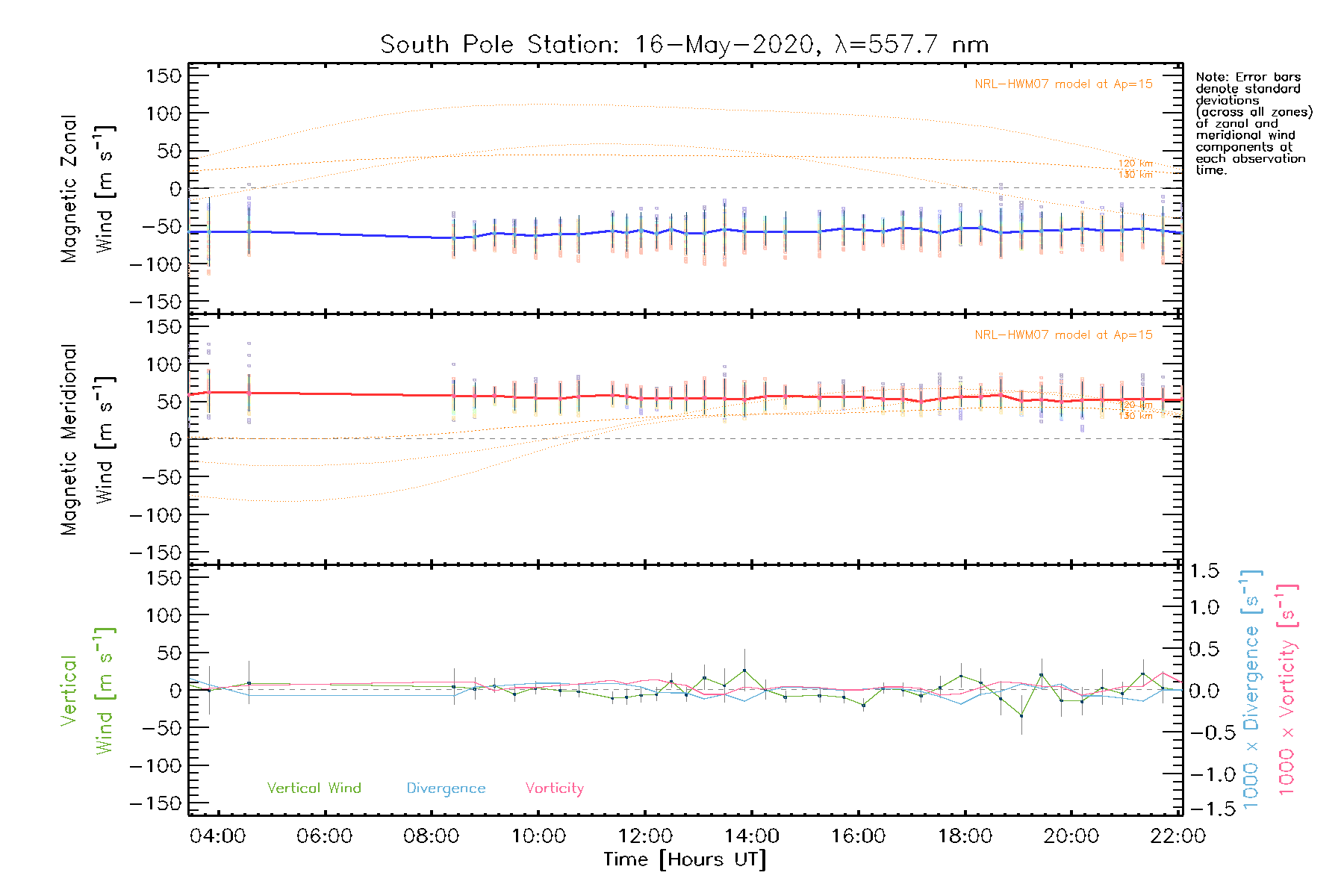Click the 16:00 time tick label
1344x896 pixels.
859,836
